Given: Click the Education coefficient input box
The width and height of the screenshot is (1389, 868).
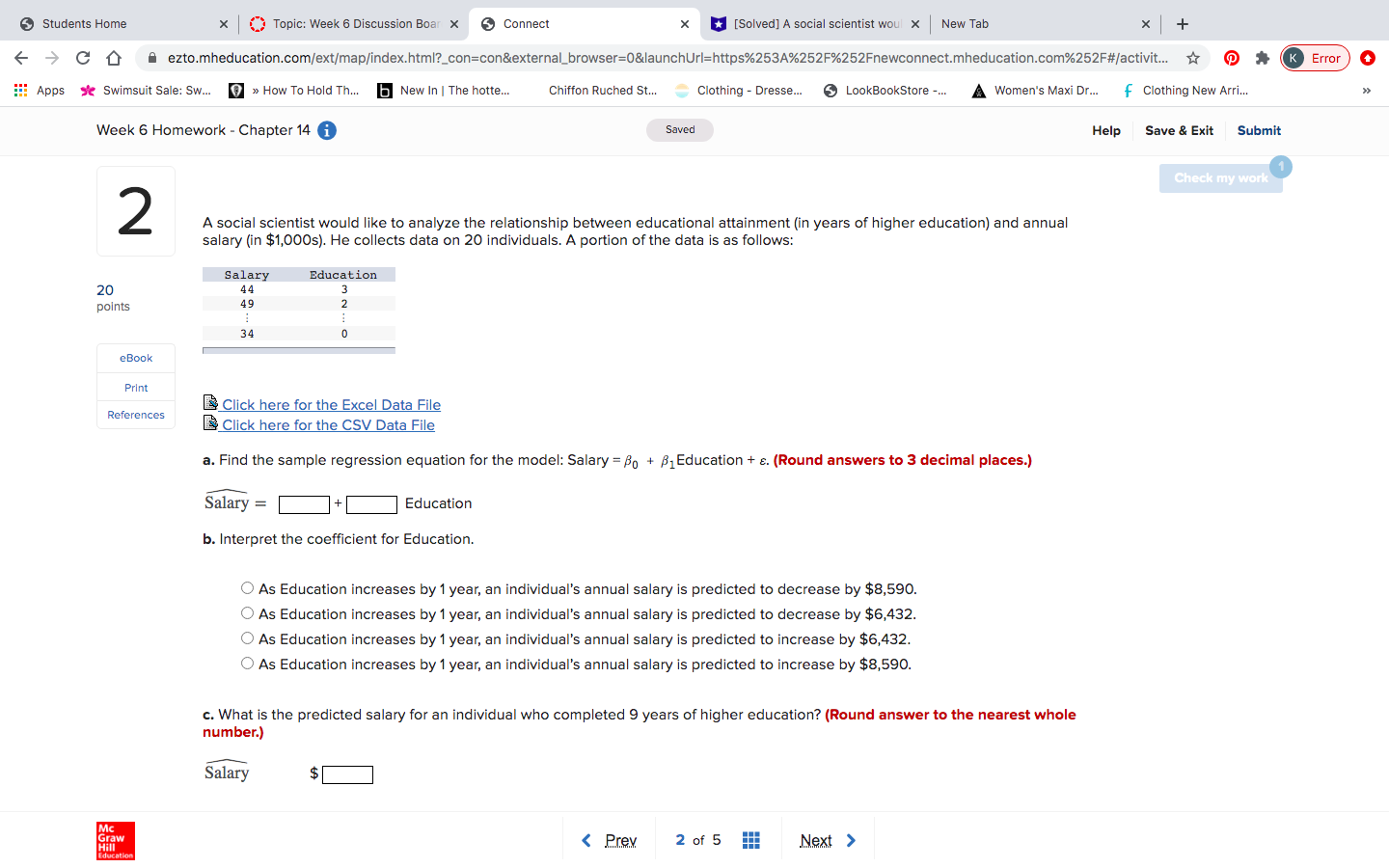Looking at the screenshot, I should [371, 504].
